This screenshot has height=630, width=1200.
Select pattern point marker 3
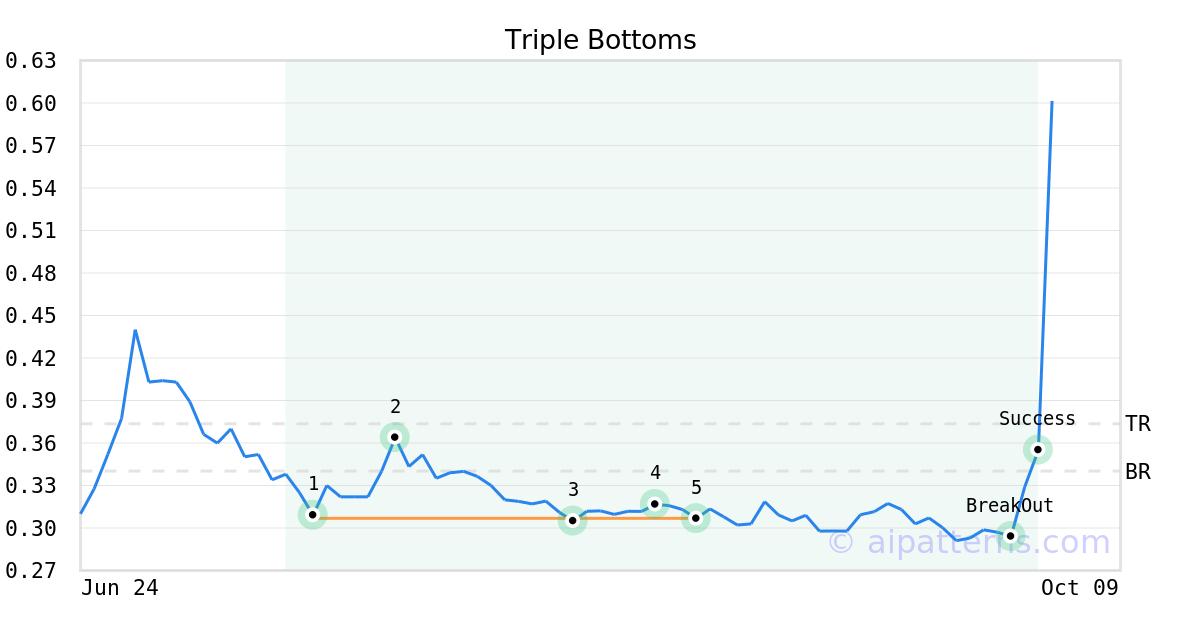pyautogui.click(x=572, y=520)
